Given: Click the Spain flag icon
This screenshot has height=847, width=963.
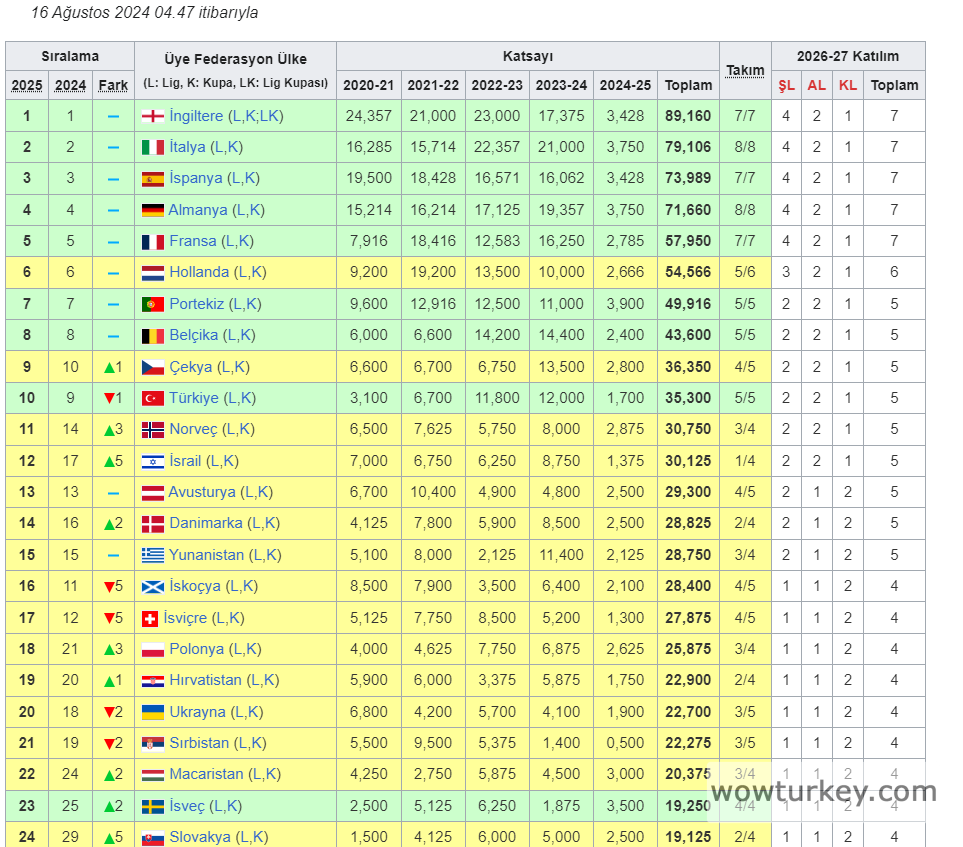Looking at the screenshot, I should [x=152, y=179].
